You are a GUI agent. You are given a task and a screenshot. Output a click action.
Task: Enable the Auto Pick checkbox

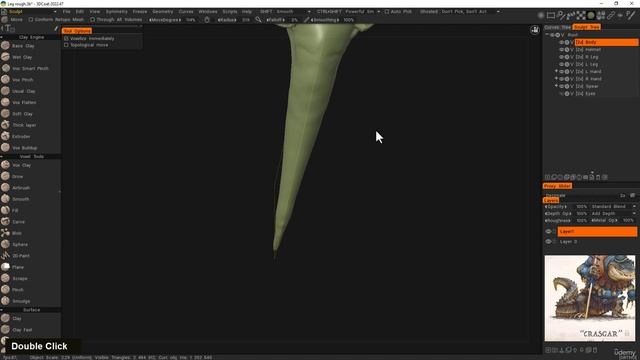pyautogui.click(x=387, y=12)
